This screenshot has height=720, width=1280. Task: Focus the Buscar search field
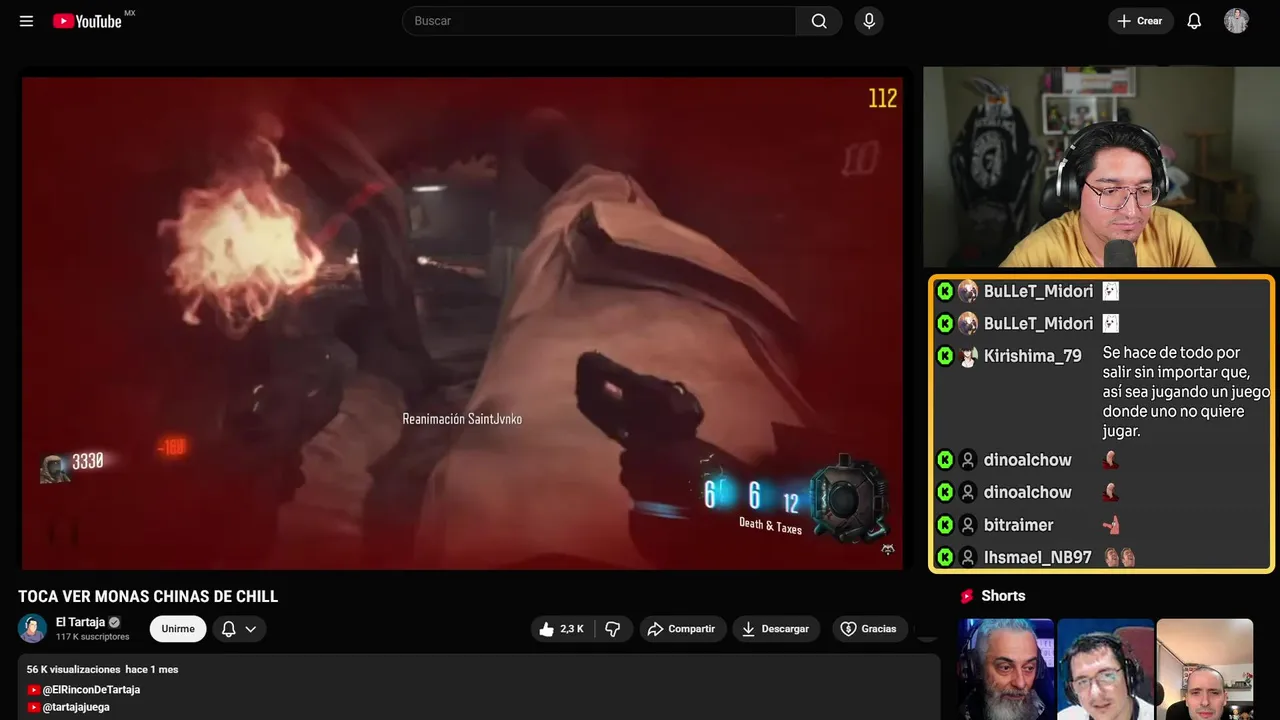click(598, 21)
